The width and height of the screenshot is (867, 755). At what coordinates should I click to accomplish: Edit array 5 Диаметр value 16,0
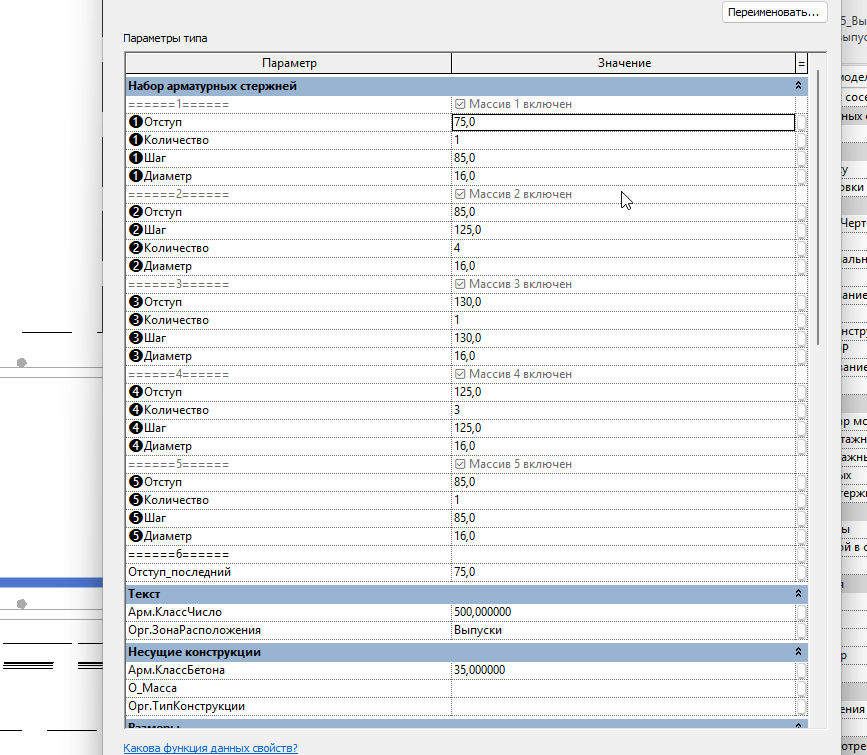tap(623, 536)
